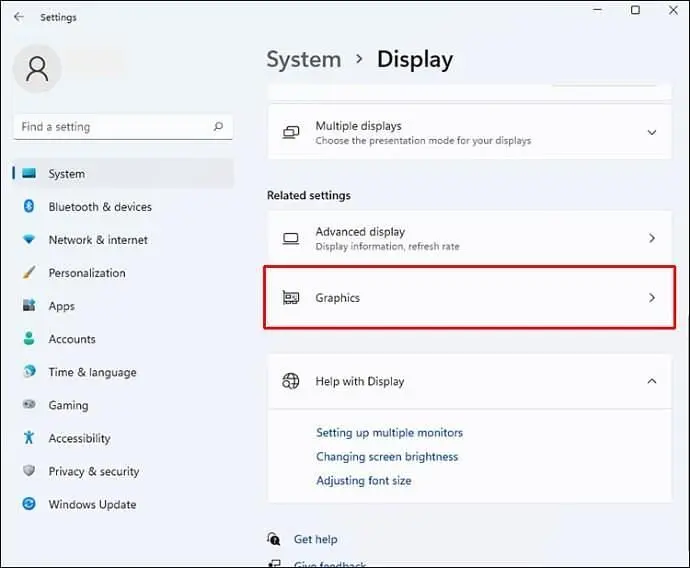Click the search magnifier icon
Screen dimensions: 690x568
[218, 127]
